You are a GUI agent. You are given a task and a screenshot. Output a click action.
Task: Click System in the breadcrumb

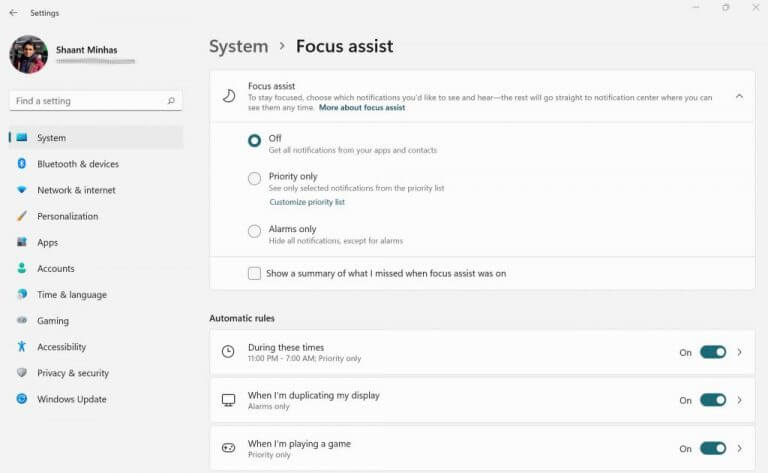239,47
